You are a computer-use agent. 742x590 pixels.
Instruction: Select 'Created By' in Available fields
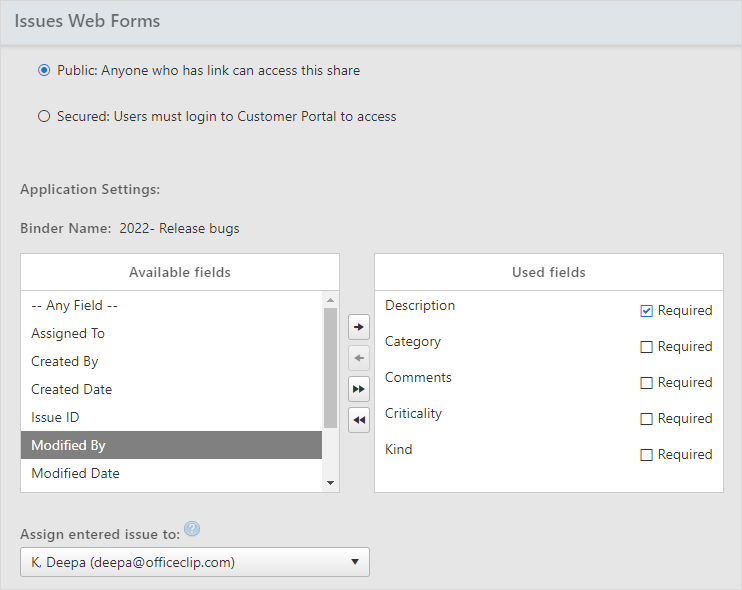(x=171, y=361)
